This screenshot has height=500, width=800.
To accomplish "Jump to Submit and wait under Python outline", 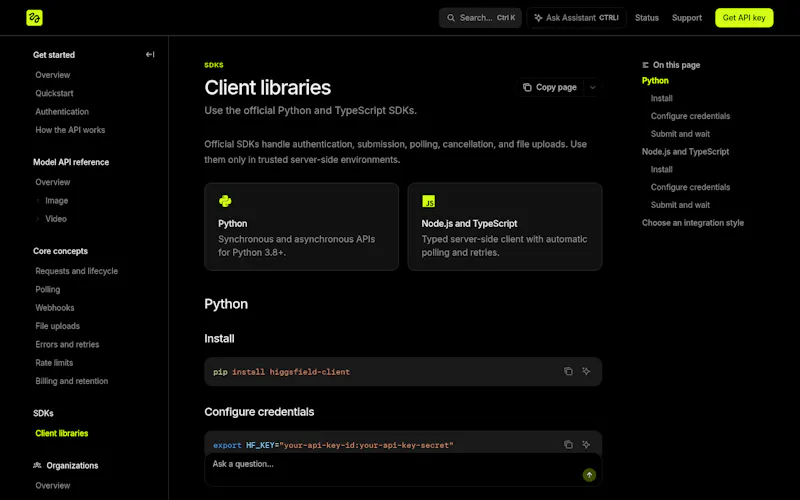I will pos(680,134).
